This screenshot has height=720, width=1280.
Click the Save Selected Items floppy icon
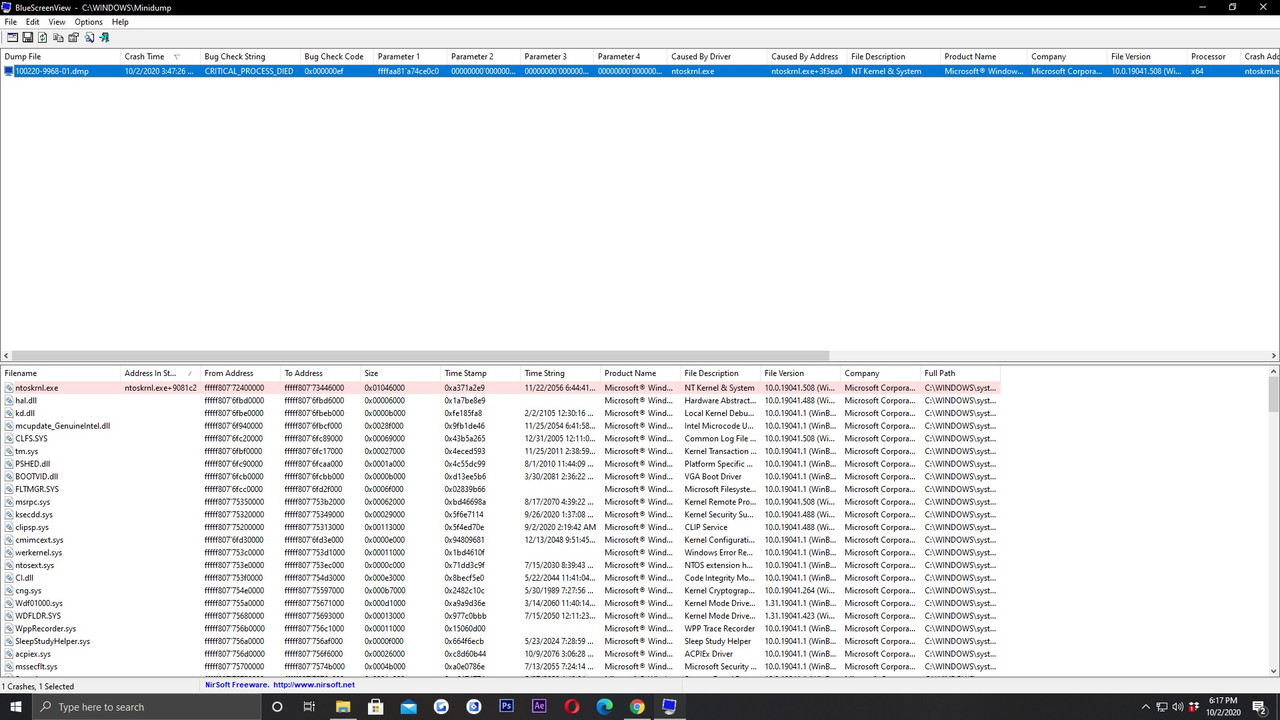(x=27, y=37)
